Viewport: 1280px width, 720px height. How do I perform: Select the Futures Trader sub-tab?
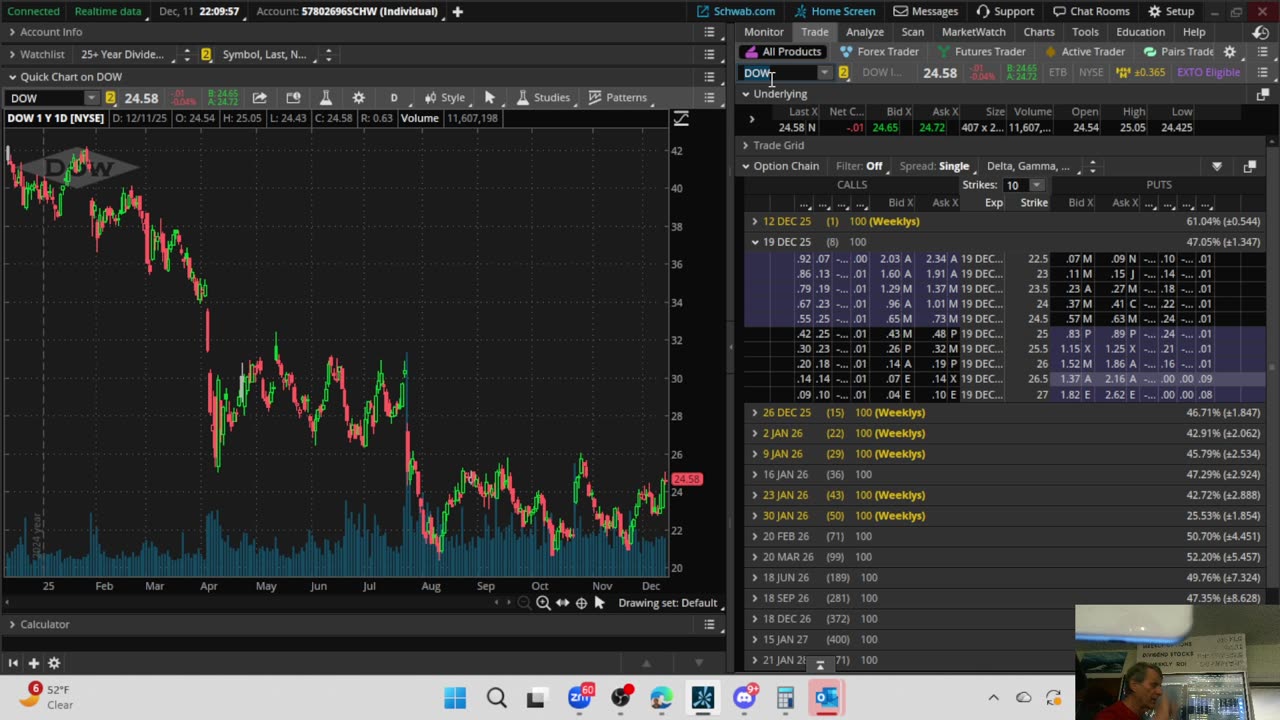[x=980, y=52]
